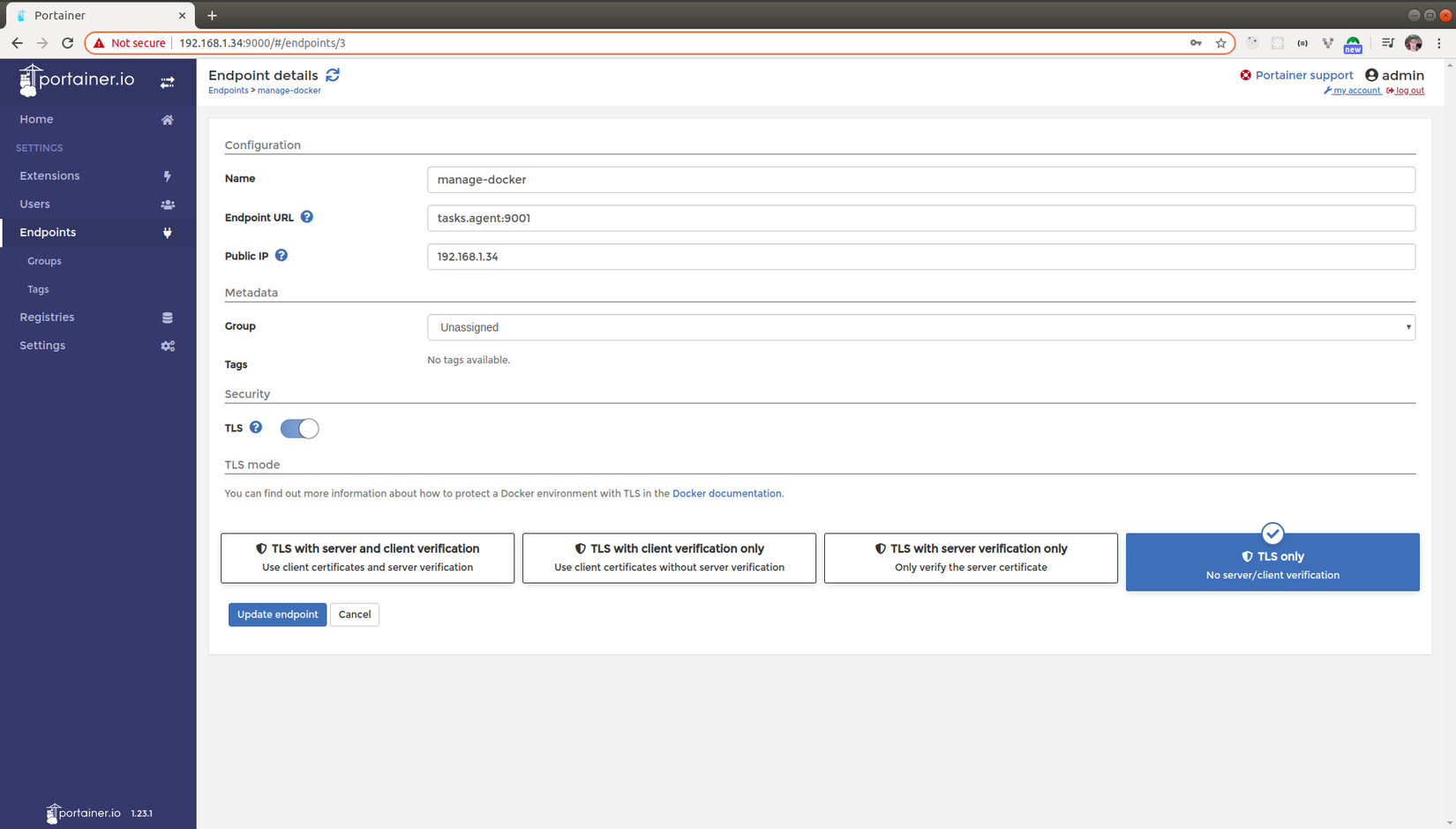Click the Settings gears icon in sidebar
1456x829 pixels.
[168, 346]
